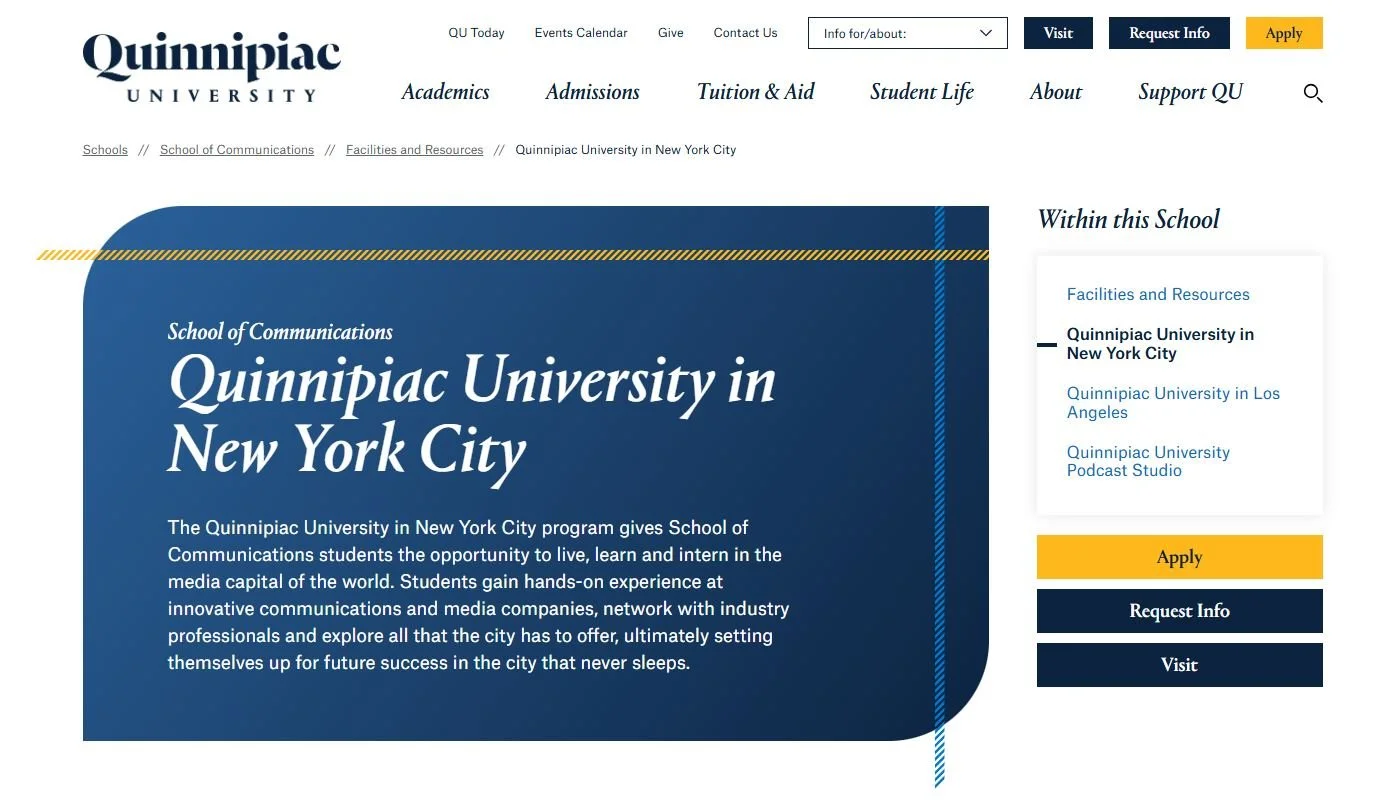Go to the Schools breadcrumb
1391x800 pixels.
click(x=105, y=150)
